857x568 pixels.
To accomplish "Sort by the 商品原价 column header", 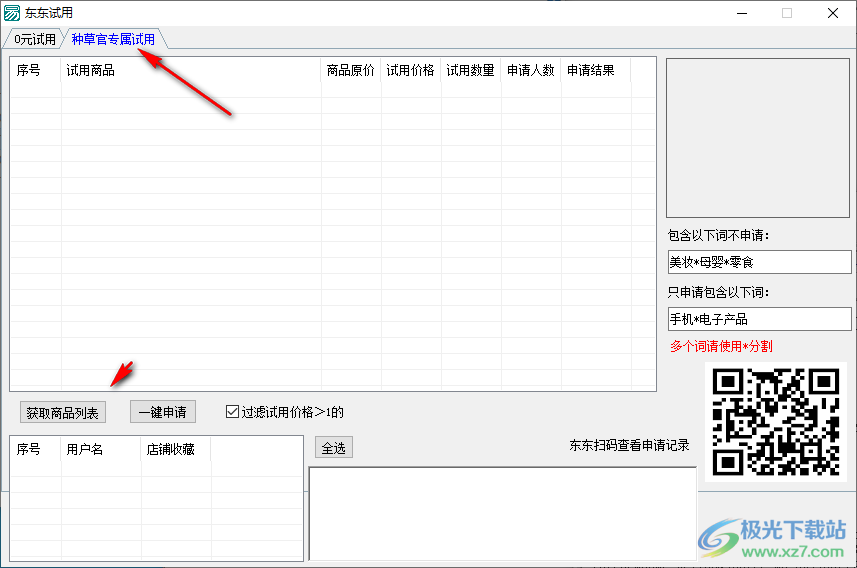I will [351, 71].
